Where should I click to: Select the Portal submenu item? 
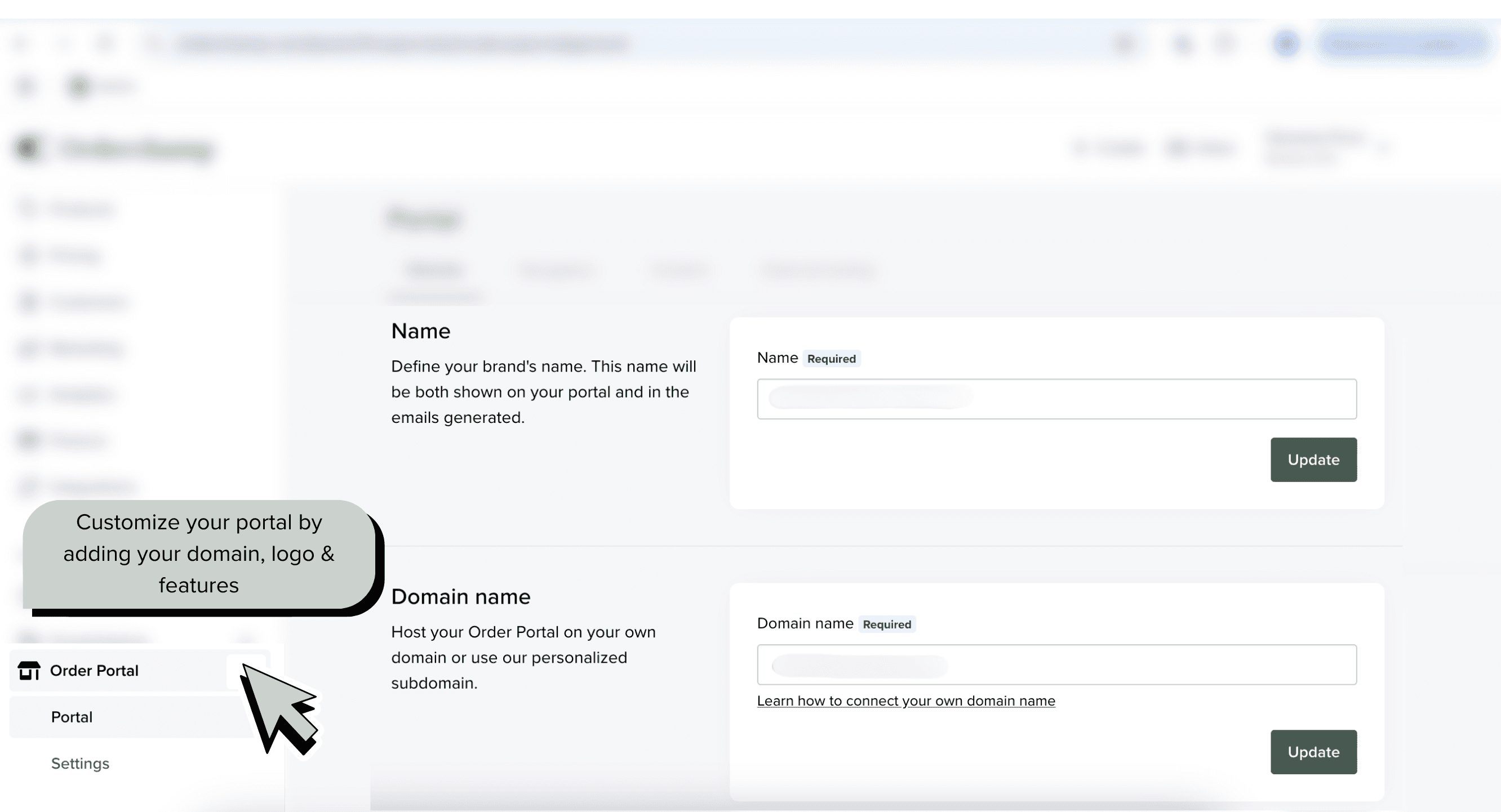pyautogui.click(x=72, y=717)
